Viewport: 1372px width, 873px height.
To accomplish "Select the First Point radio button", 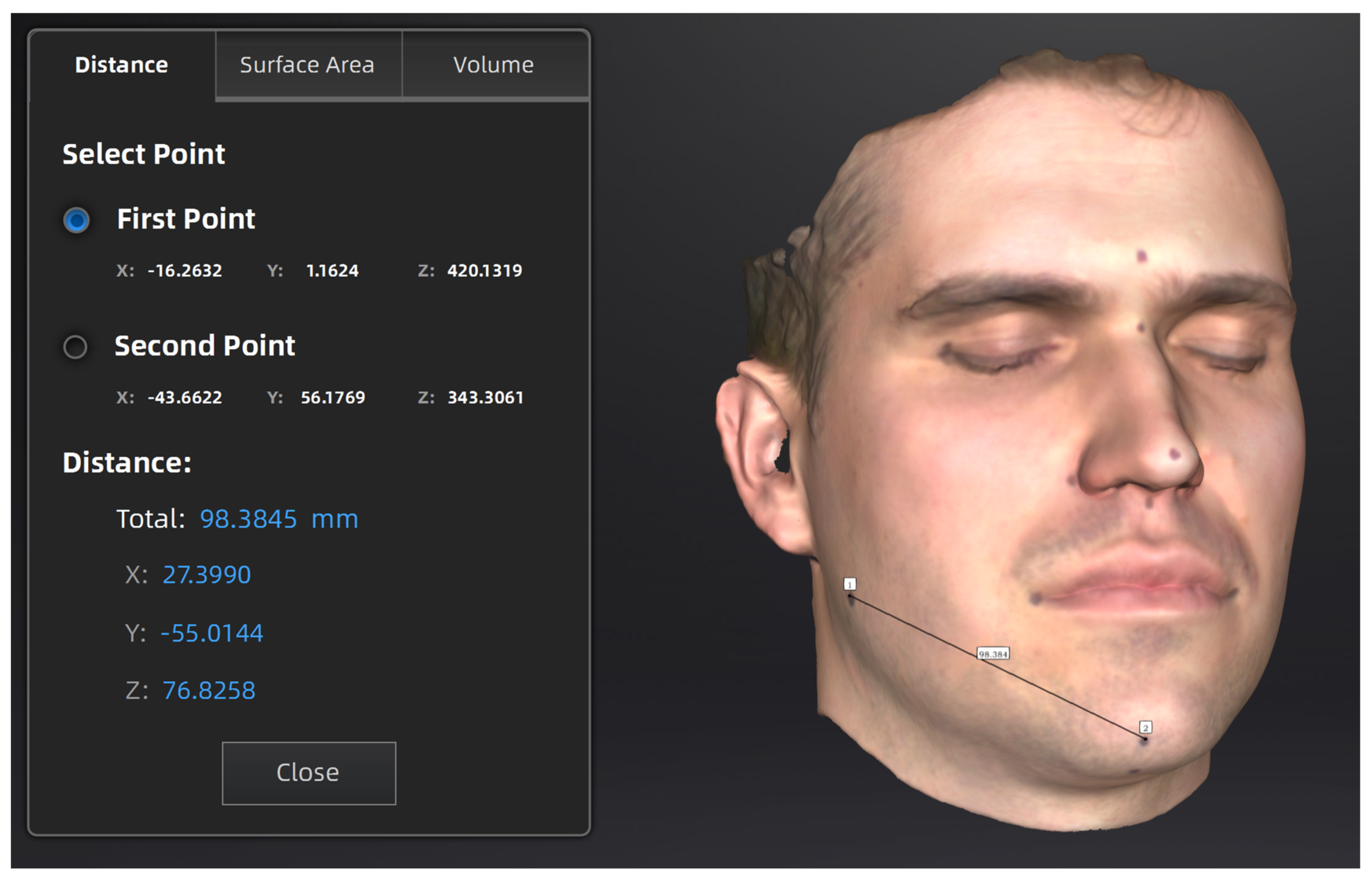I will (76, 220).
